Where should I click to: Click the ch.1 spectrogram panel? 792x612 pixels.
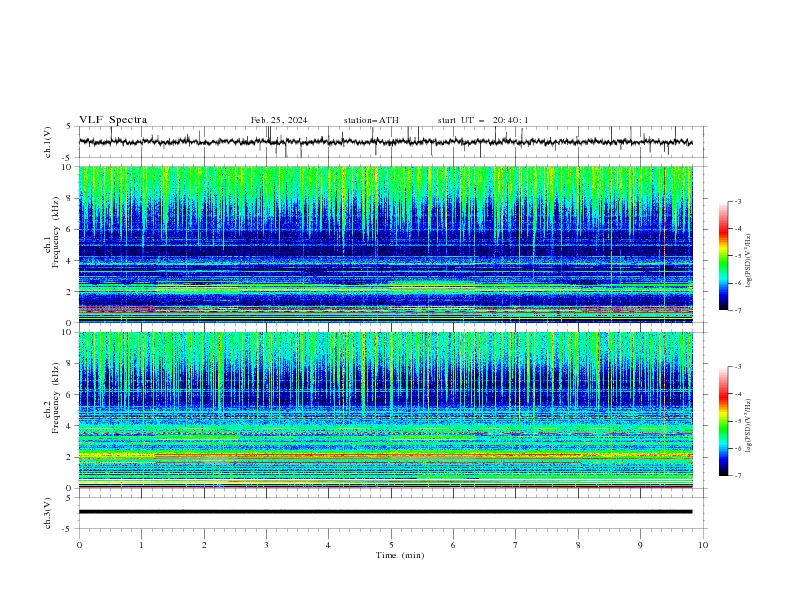click(386, 244)
